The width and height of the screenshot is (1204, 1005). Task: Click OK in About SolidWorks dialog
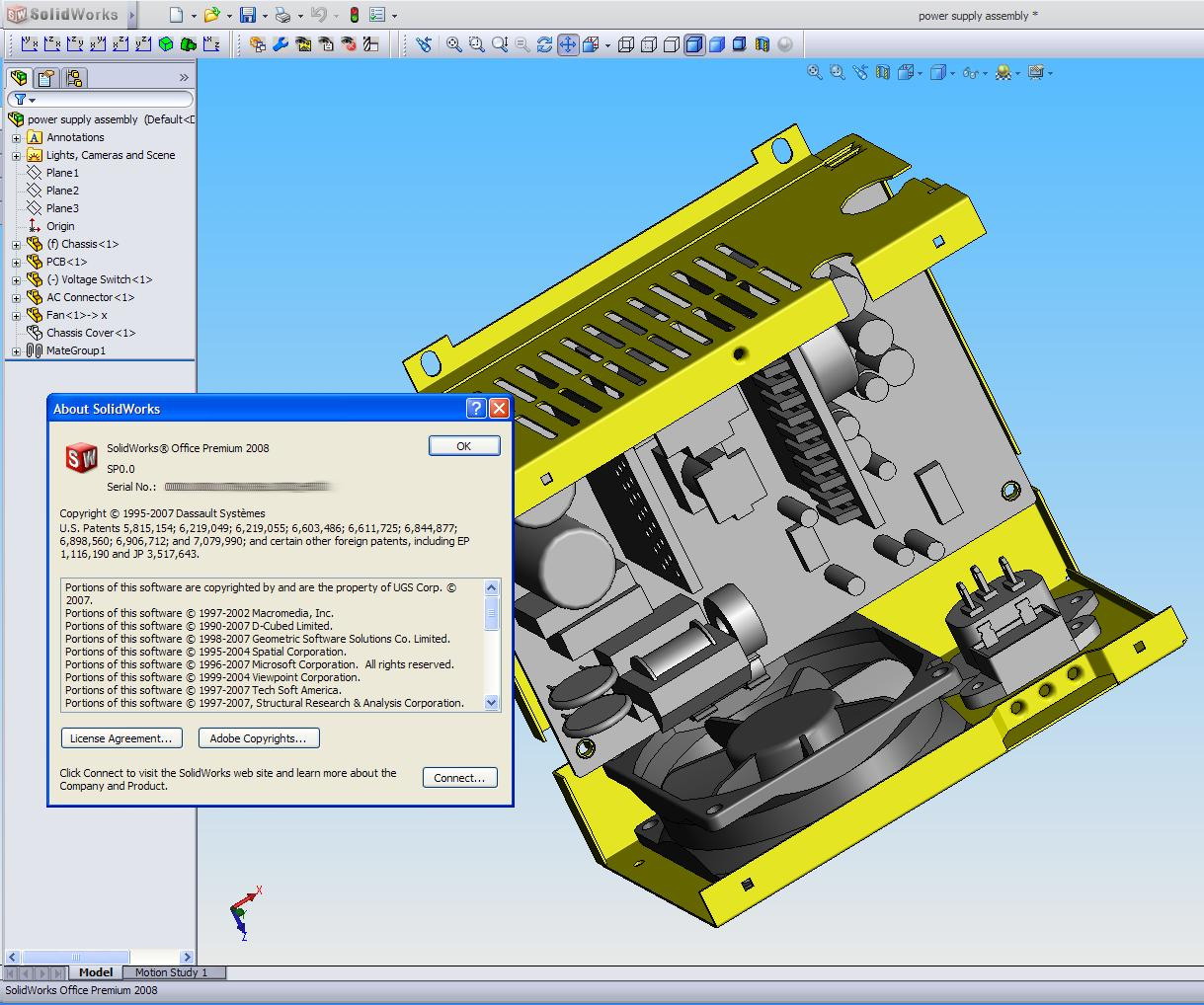point(464,446)
